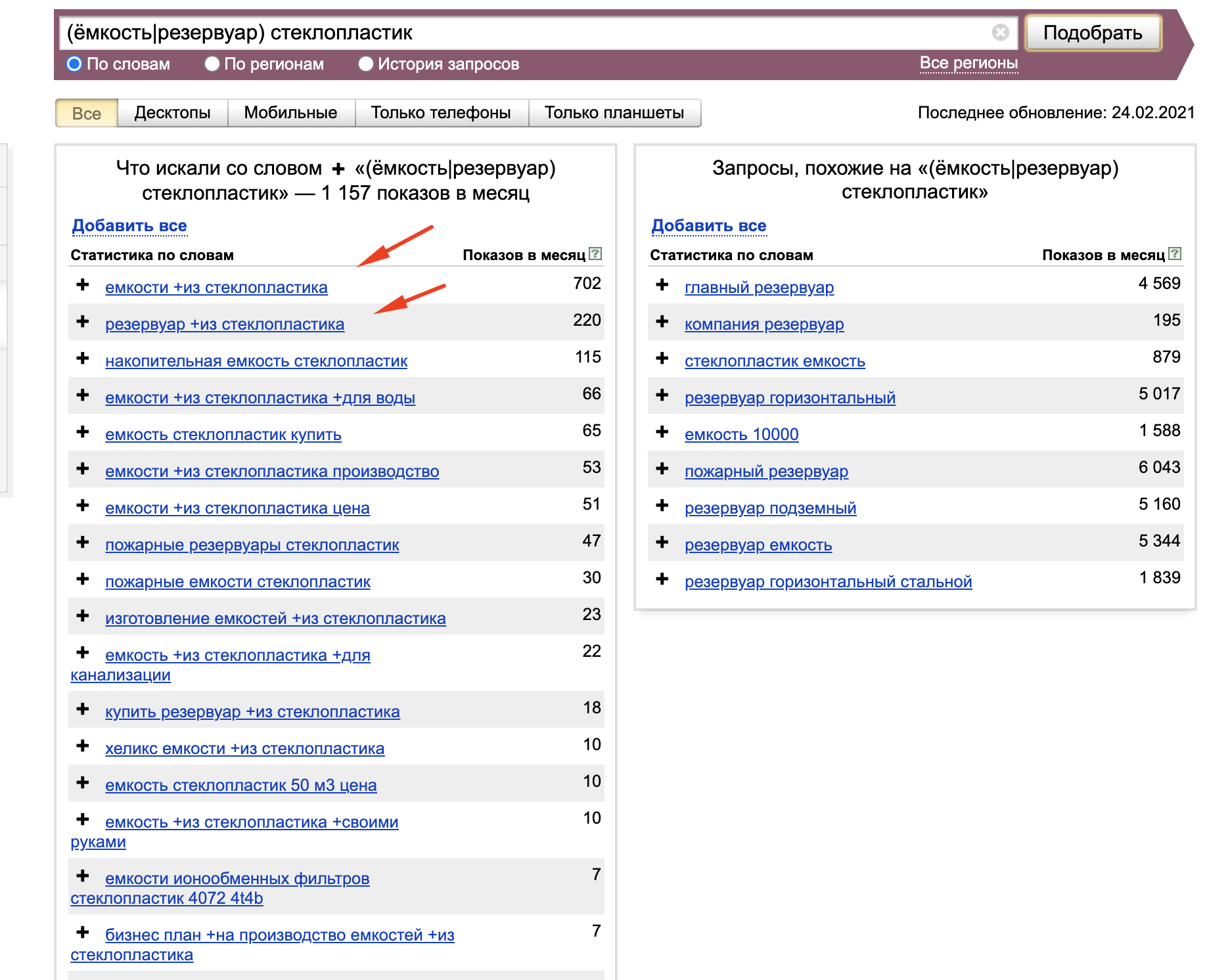
Task: Click plus beside 'емкость +из стеклопластика +для канализации'
Action: tap(83, 653)
